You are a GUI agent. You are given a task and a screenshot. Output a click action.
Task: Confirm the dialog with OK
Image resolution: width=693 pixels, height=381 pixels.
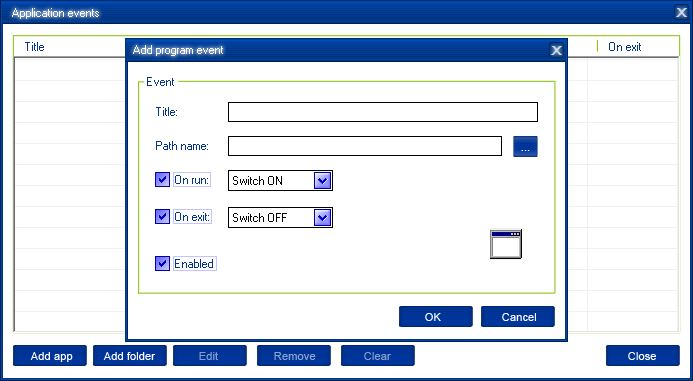point(435,316)
